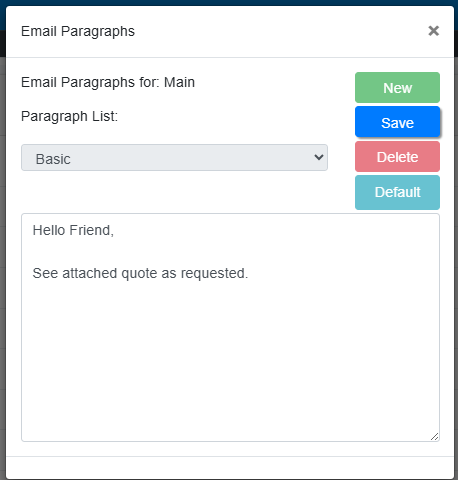
Task: Expand the dropdown chevron arrow
Action: 319,157
